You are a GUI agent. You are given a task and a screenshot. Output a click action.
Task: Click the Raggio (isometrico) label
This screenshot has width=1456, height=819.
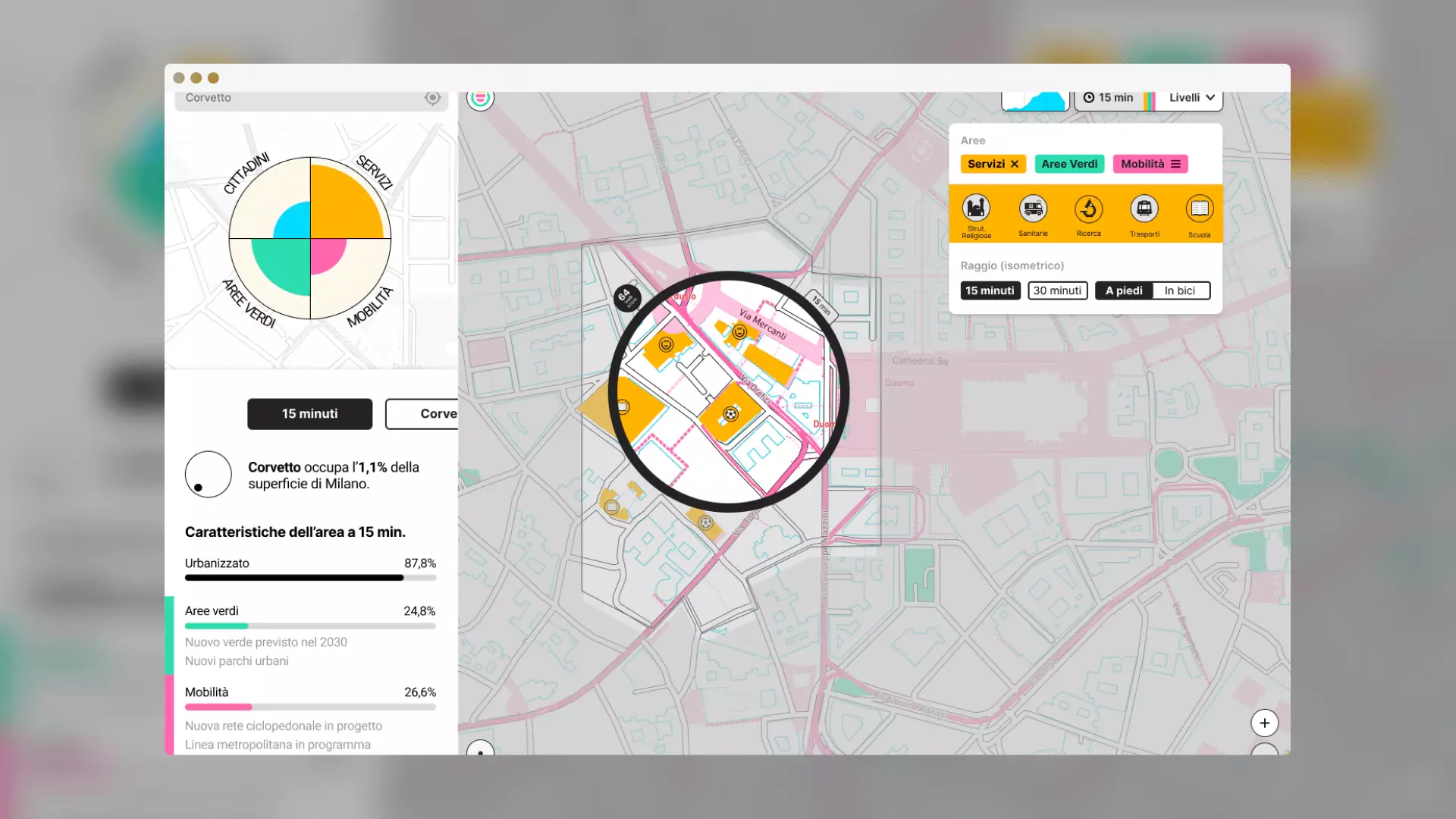[1012, 265]
